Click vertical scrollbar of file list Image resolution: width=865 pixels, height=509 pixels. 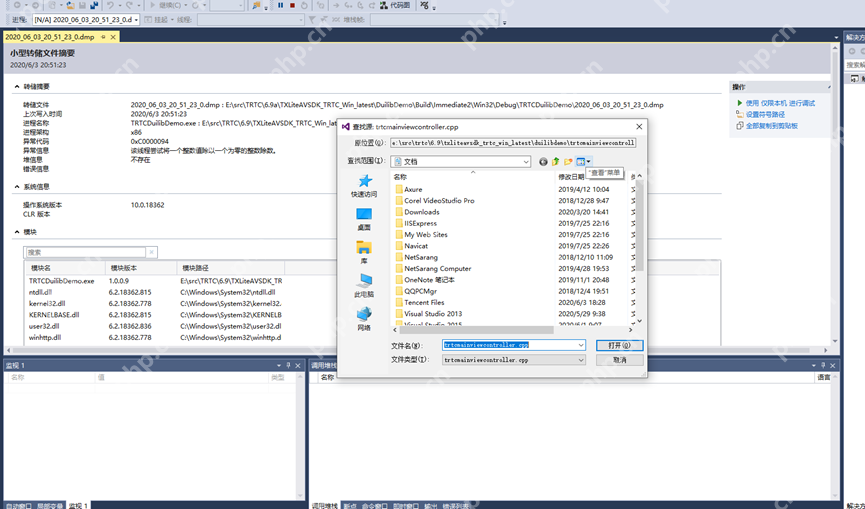(639, 226)
